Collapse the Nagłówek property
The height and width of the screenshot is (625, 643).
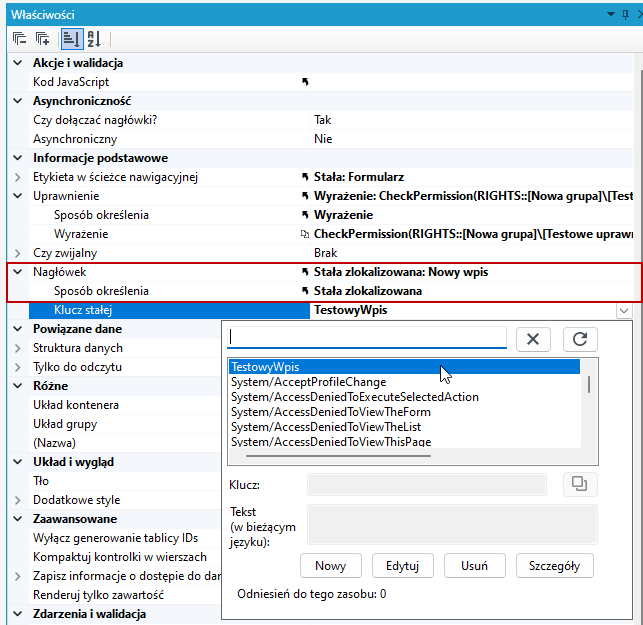coord(18,272)
